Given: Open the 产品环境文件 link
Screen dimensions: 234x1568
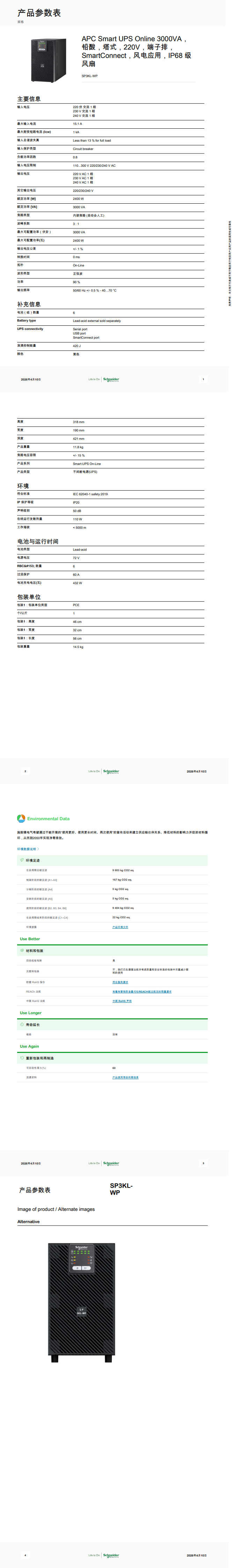Looking at the screenshot, I should coord(120,927).
